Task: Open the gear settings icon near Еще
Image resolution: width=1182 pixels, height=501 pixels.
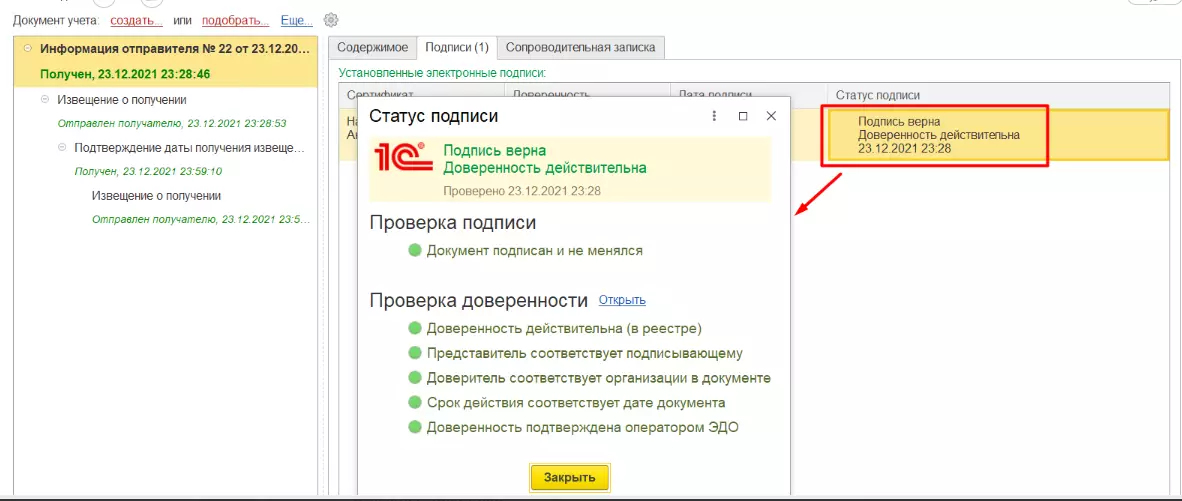Action: (330, 20)
